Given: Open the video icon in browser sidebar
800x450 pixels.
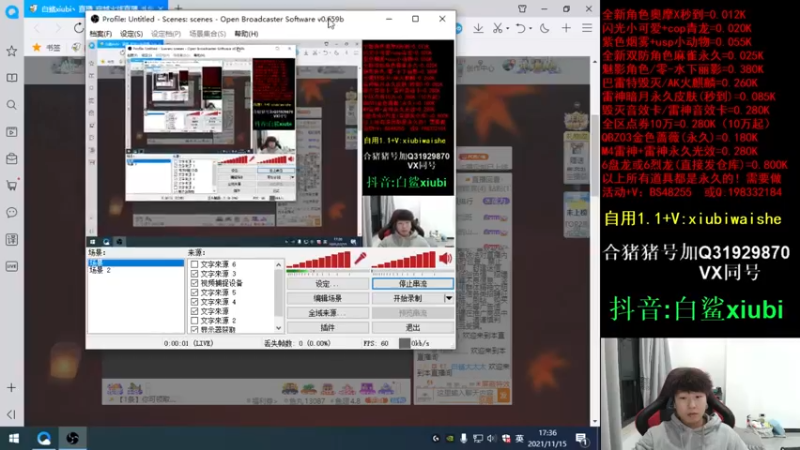Looking at the screenshot, I should 11,132.
